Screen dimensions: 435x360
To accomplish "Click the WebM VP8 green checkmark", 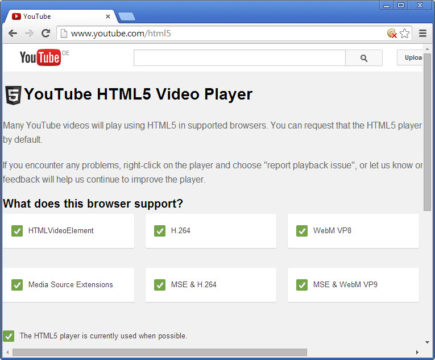I will [x=302, y=231].
